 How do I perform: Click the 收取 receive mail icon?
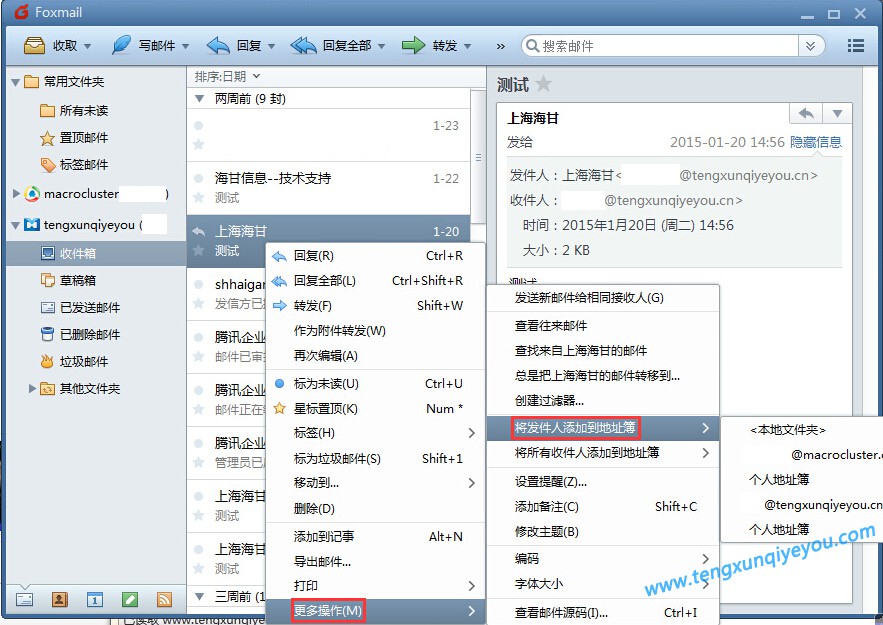coord(34,46)
